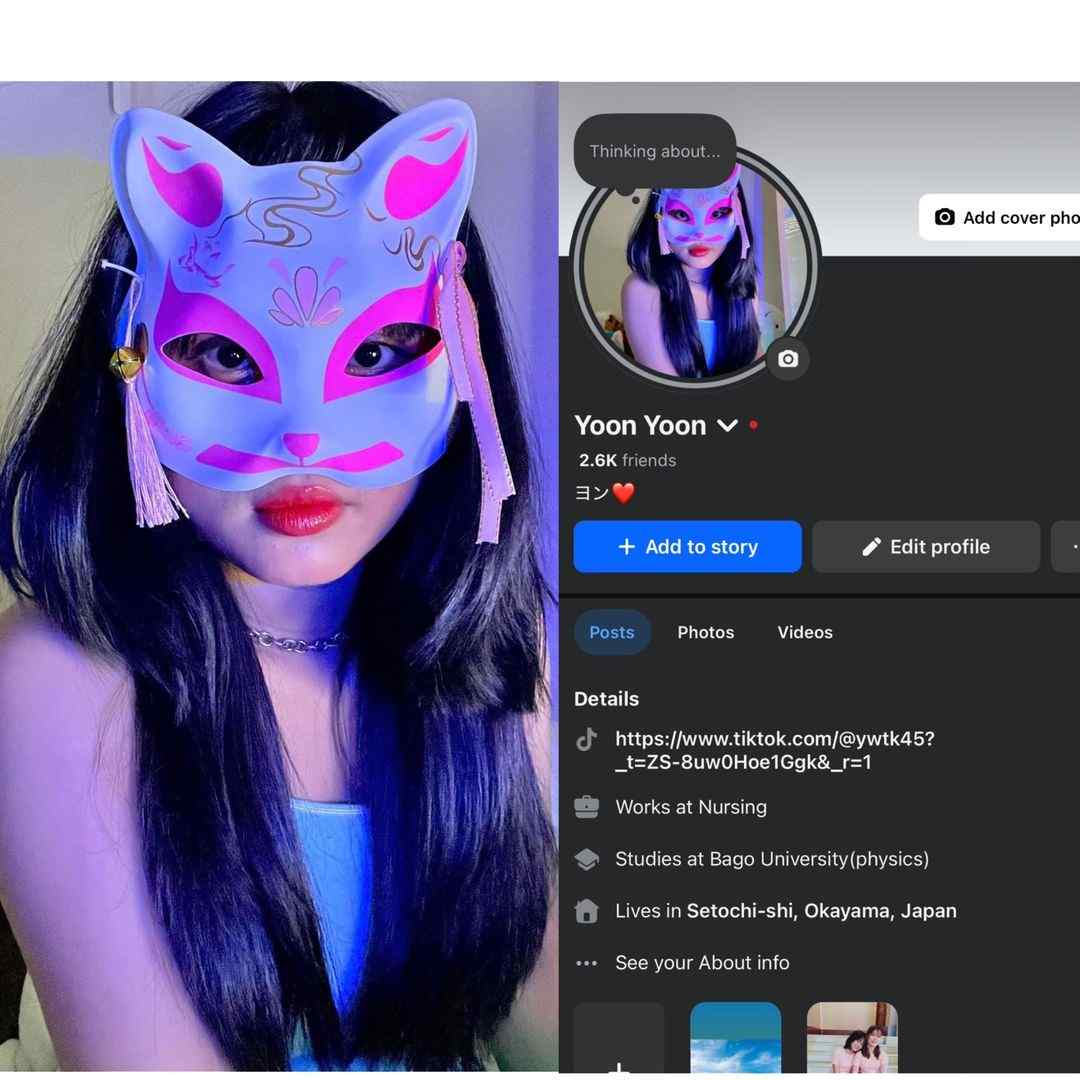Open the TikTok profile link
Image resolution: width=1080 pixels, height=1080 pixels.
(774, 750)
